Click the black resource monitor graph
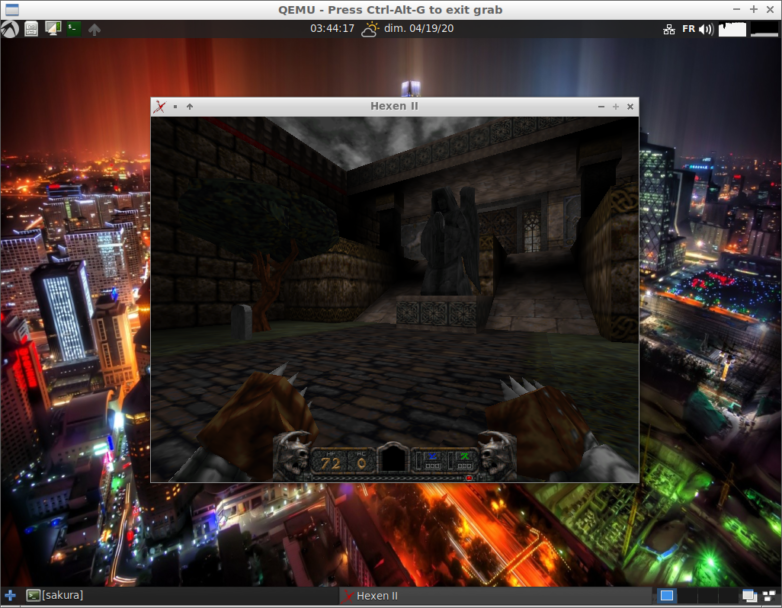The height and width of the screenshot is (608, 782). 764,29
